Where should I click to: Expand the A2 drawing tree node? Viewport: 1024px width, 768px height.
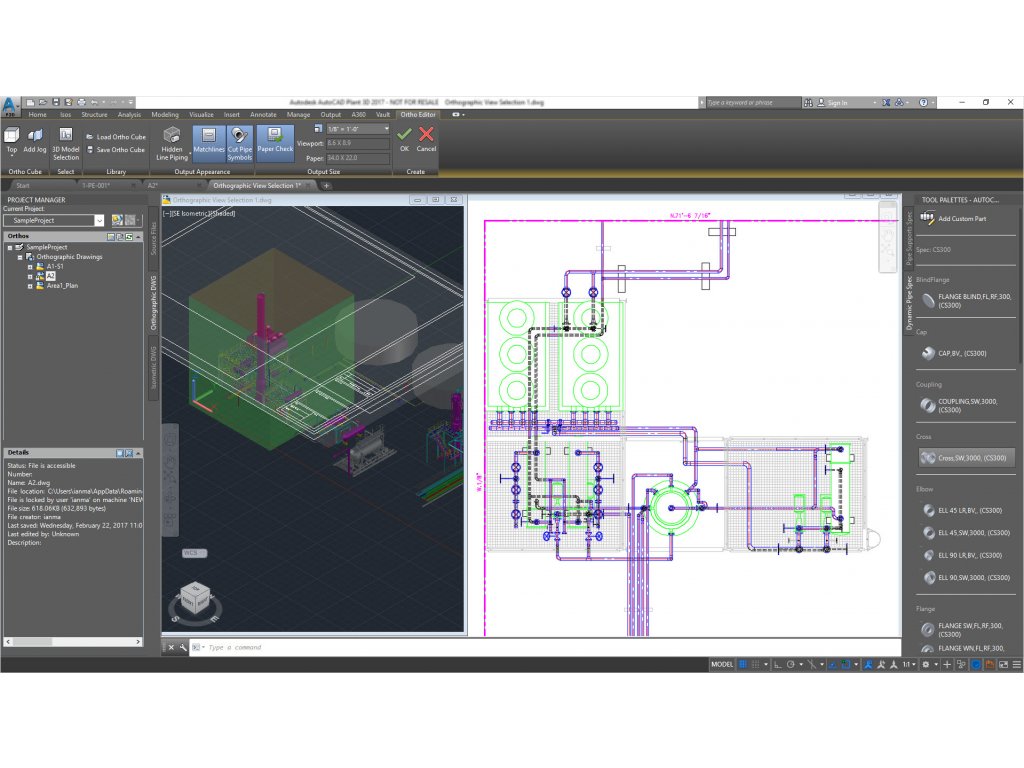coord(30,277)
